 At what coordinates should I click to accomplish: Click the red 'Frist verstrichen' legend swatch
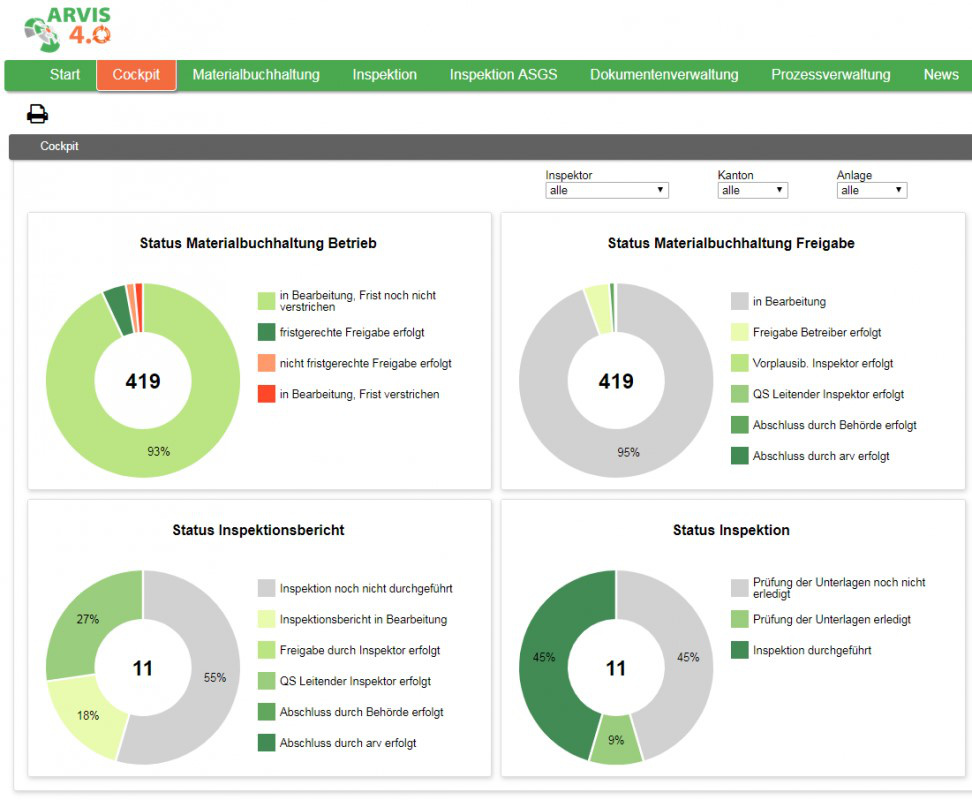coord(267,394)
